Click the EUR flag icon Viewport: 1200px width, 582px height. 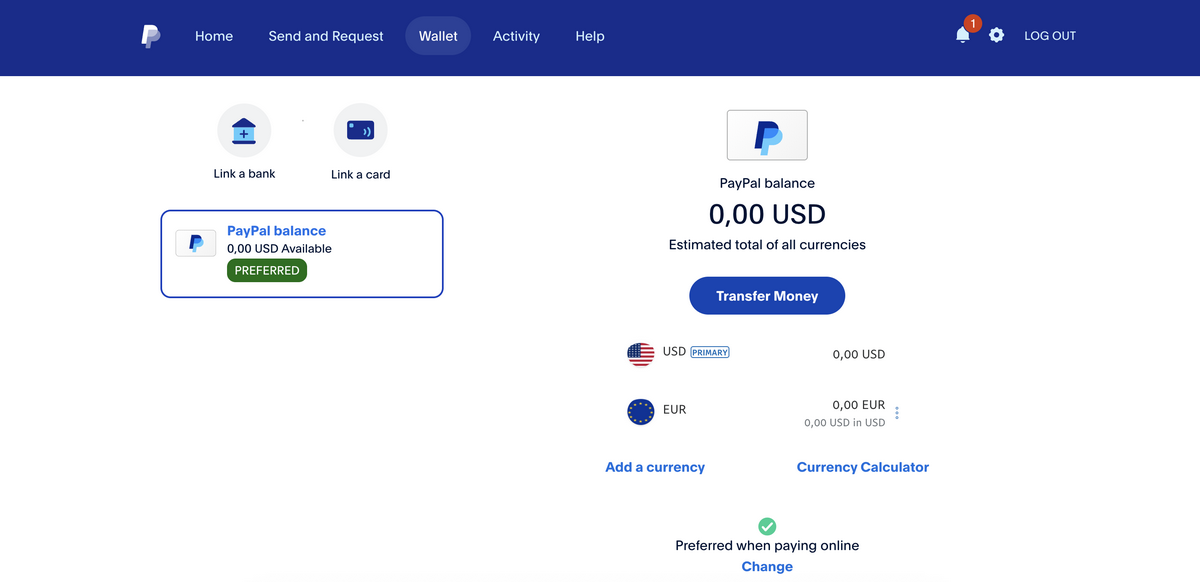pos(640,411)
